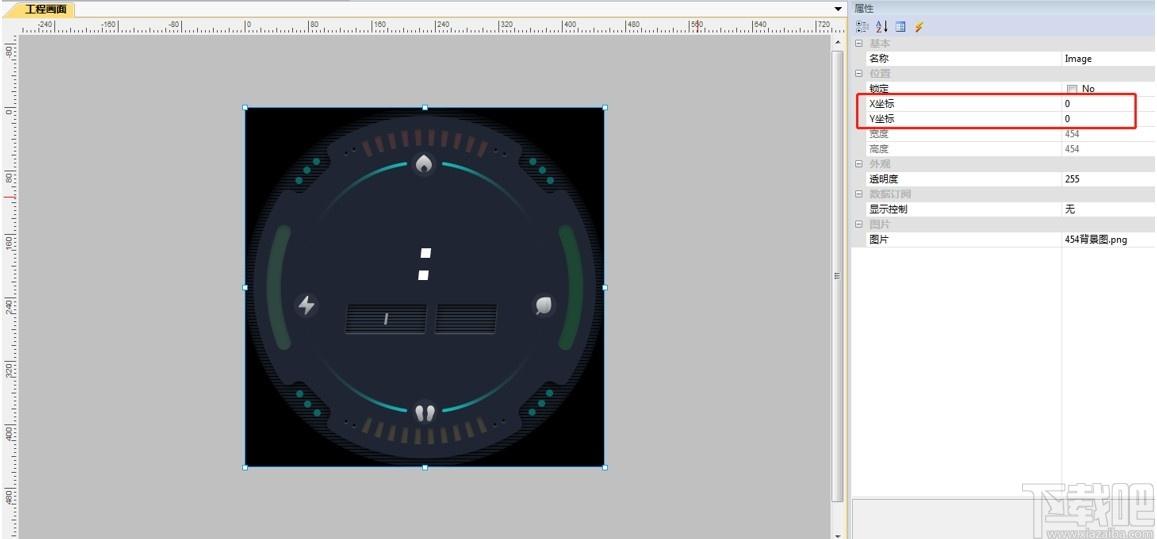The height and width of the screenshot is (539, 1157).
Task: Click the flame icon on watch face
Action: (424, 164)
